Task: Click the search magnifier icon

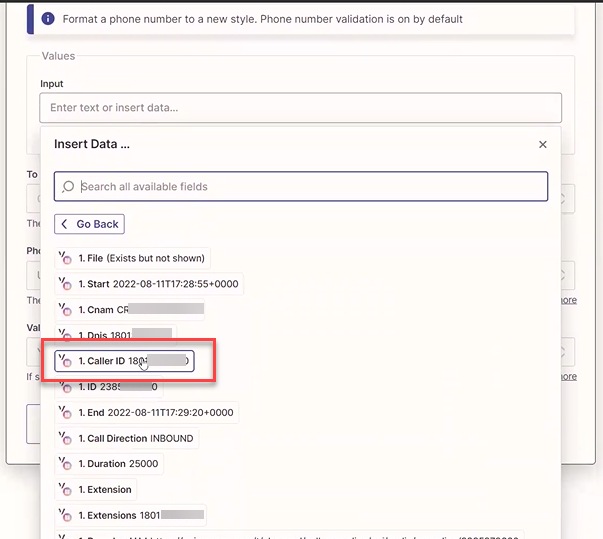Action: tap(68, 186)
